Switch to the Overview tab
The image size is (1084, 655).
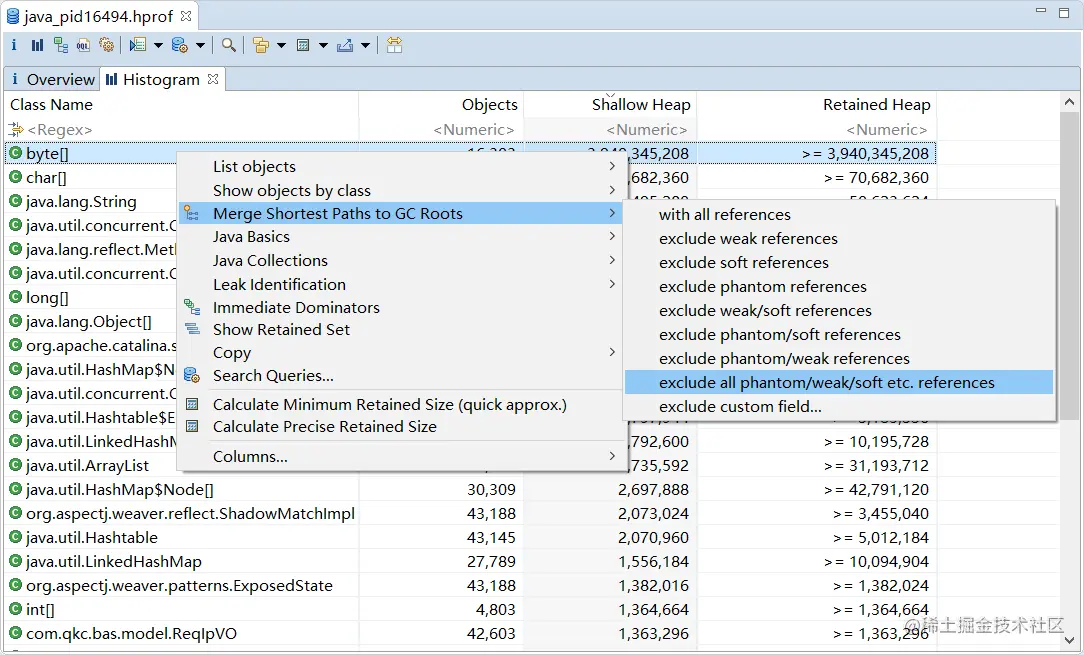(53, 80)
